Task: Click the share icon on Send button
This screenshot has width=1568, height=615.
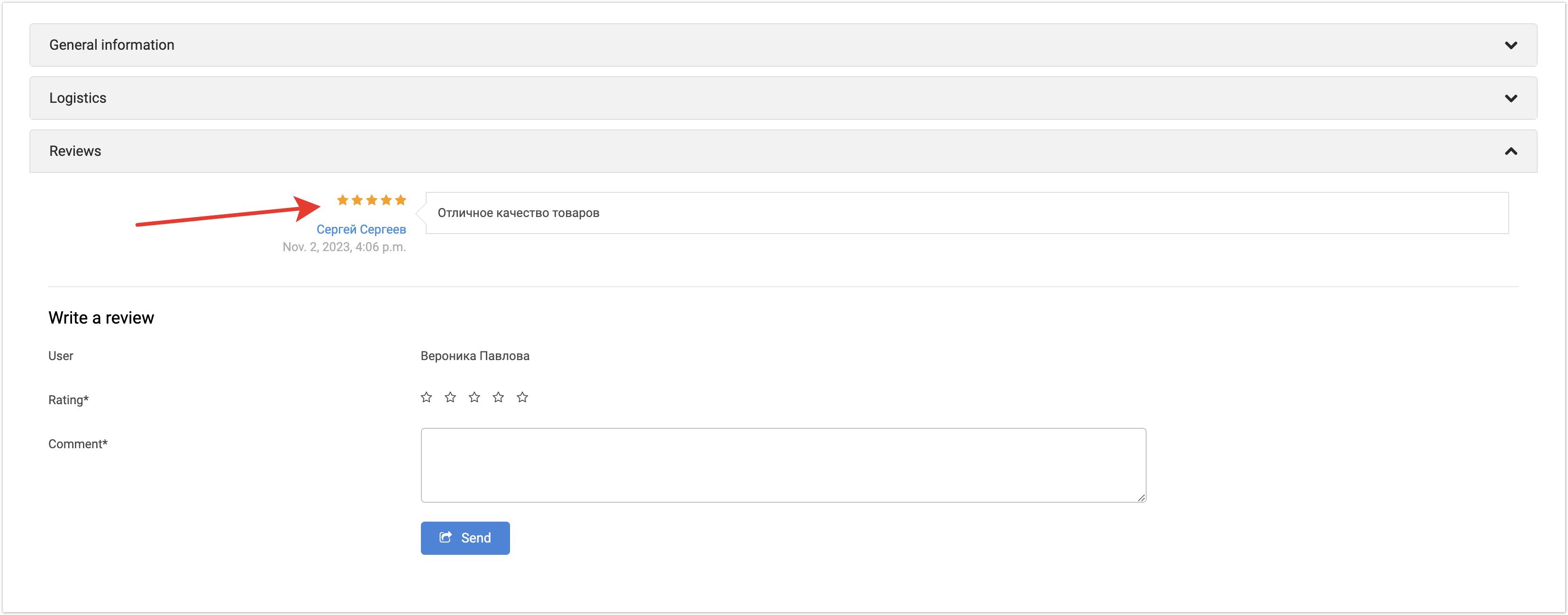Action: [x=446, y=537]
